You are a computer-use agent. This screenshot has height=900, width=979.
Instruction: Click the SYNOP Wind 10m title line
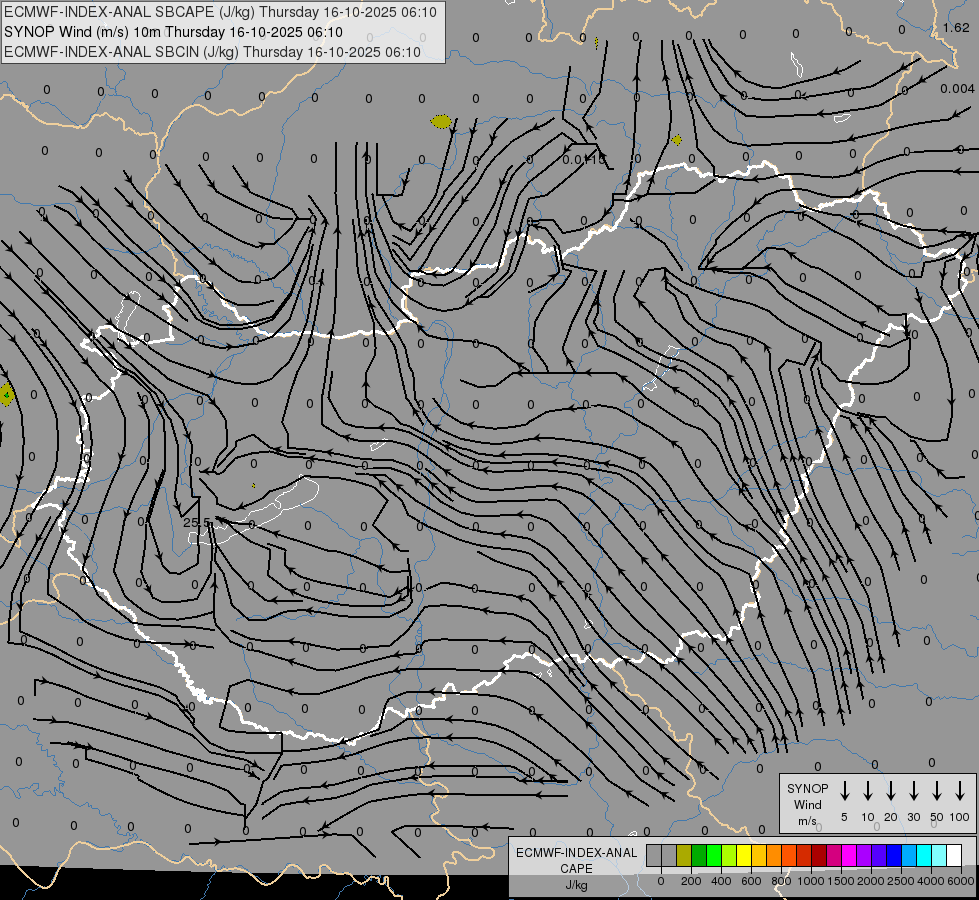coord(174,32)
